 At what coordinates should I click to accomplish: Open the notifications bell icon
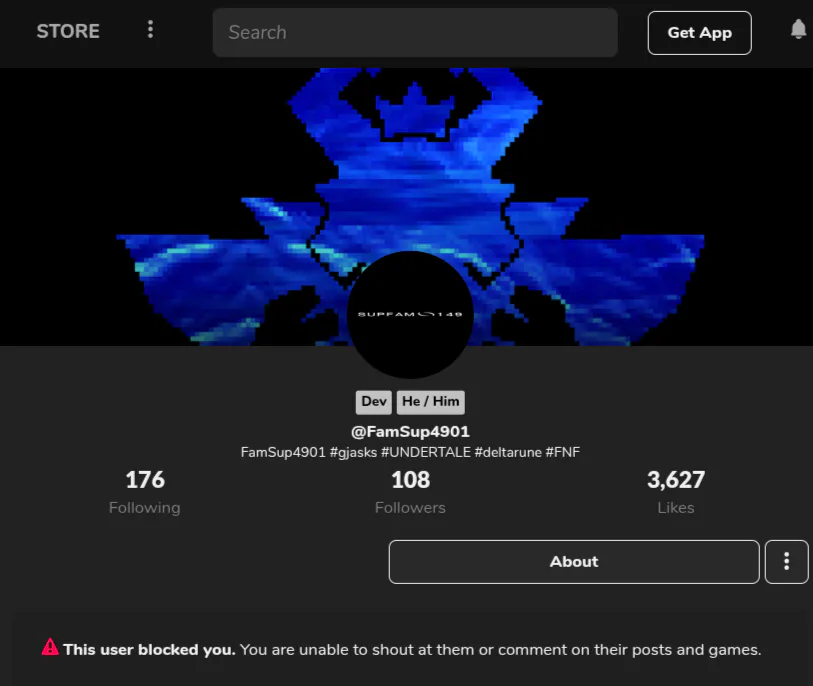[798, 29]
